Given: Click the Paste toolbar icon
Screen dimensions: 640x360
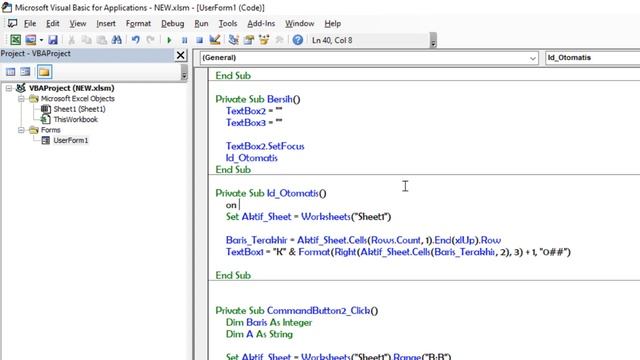Looking at the screenshot, I should tap(101, 40).
